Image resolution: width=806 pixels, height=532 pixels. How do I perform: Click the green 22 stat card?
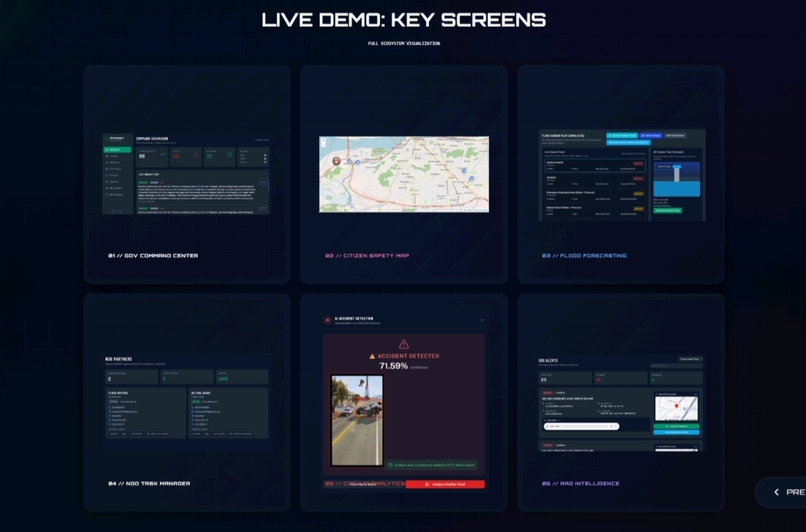click(x=219, y=157)
